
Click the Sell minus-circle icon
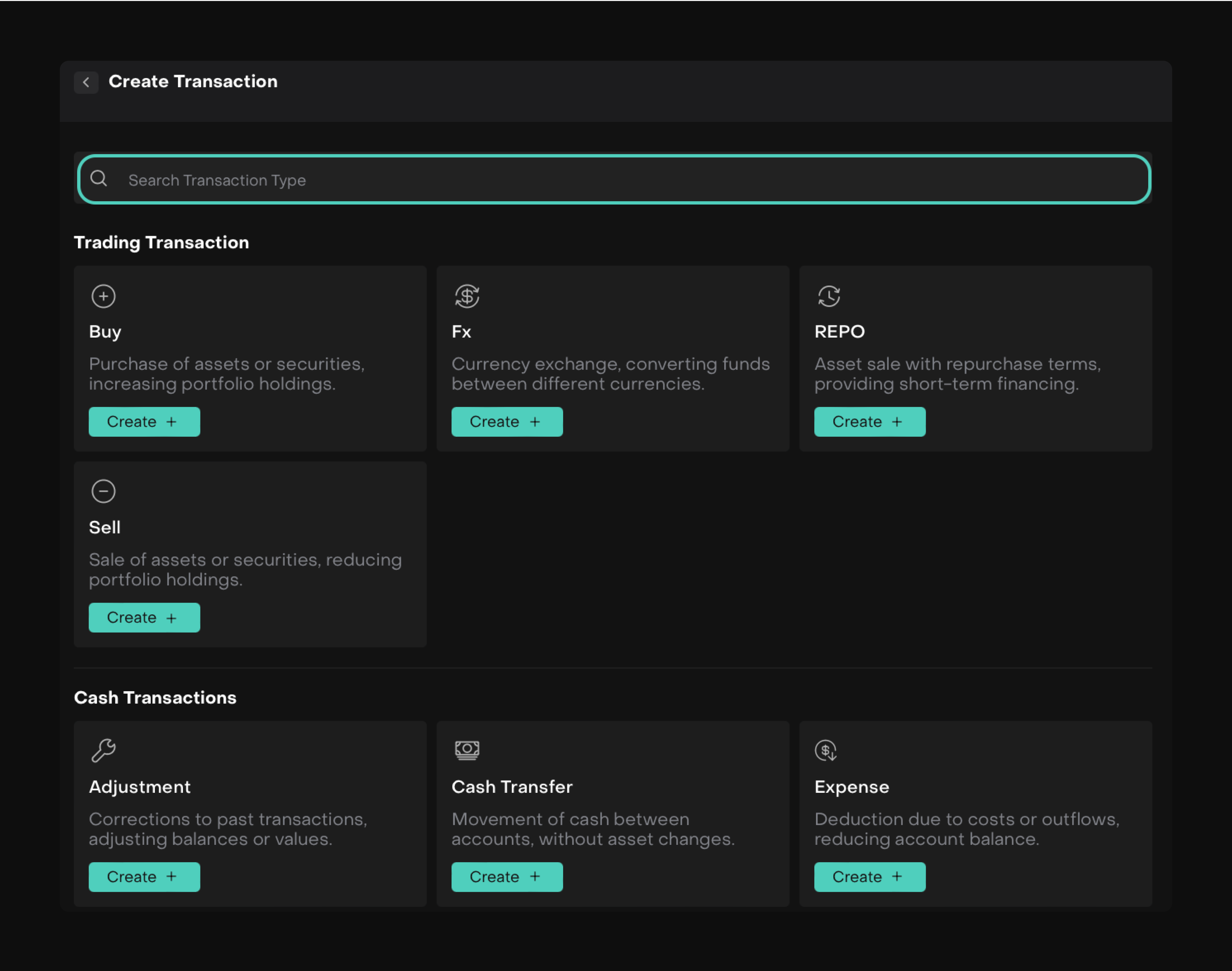(103, 491)
